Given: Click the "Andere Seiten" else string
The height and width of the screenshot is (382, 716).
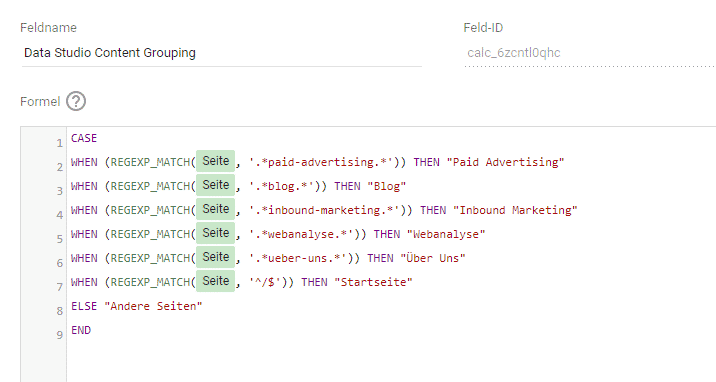Looking at the screenshot, I should coord(153,306).
